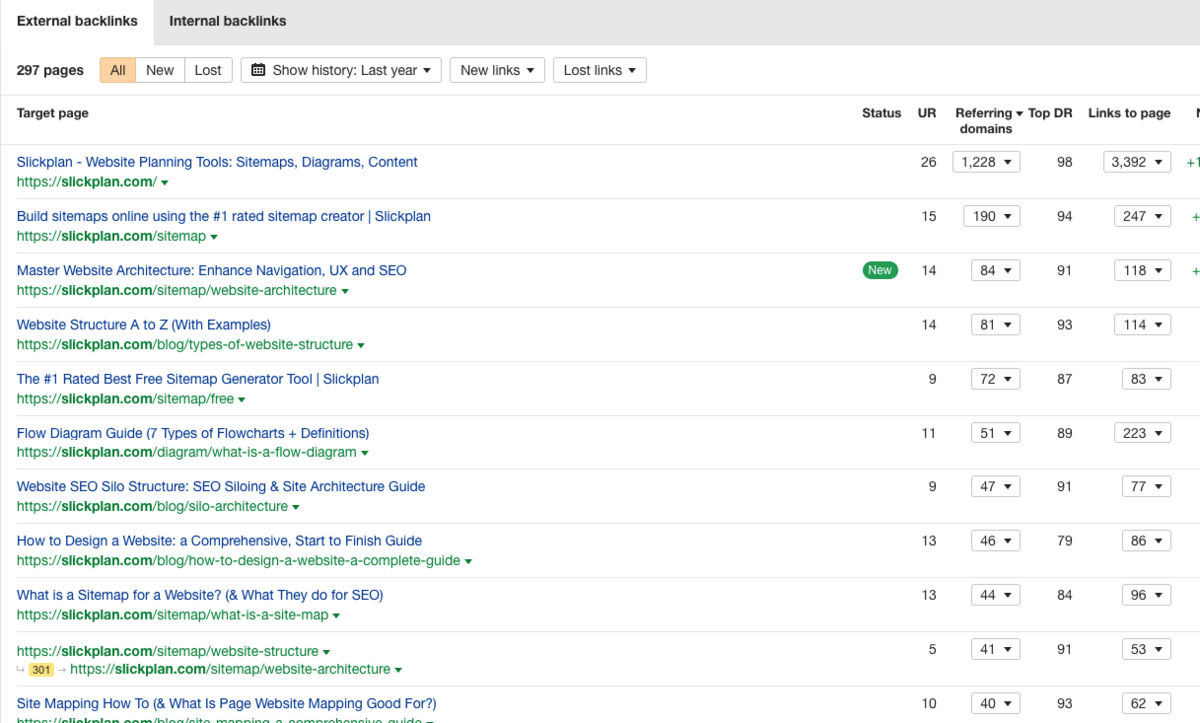Click the caret next to https://slickplan.com/ URL

point(165,183)
